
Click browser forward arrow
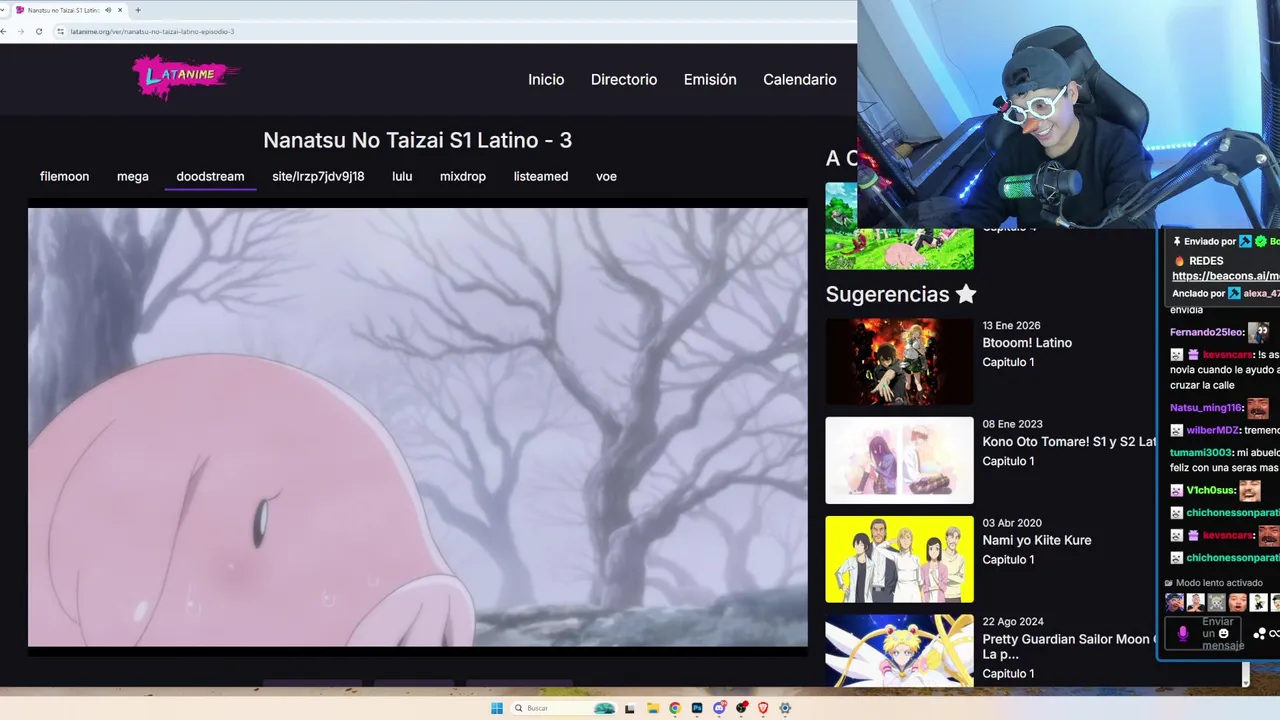pos(21,31)
